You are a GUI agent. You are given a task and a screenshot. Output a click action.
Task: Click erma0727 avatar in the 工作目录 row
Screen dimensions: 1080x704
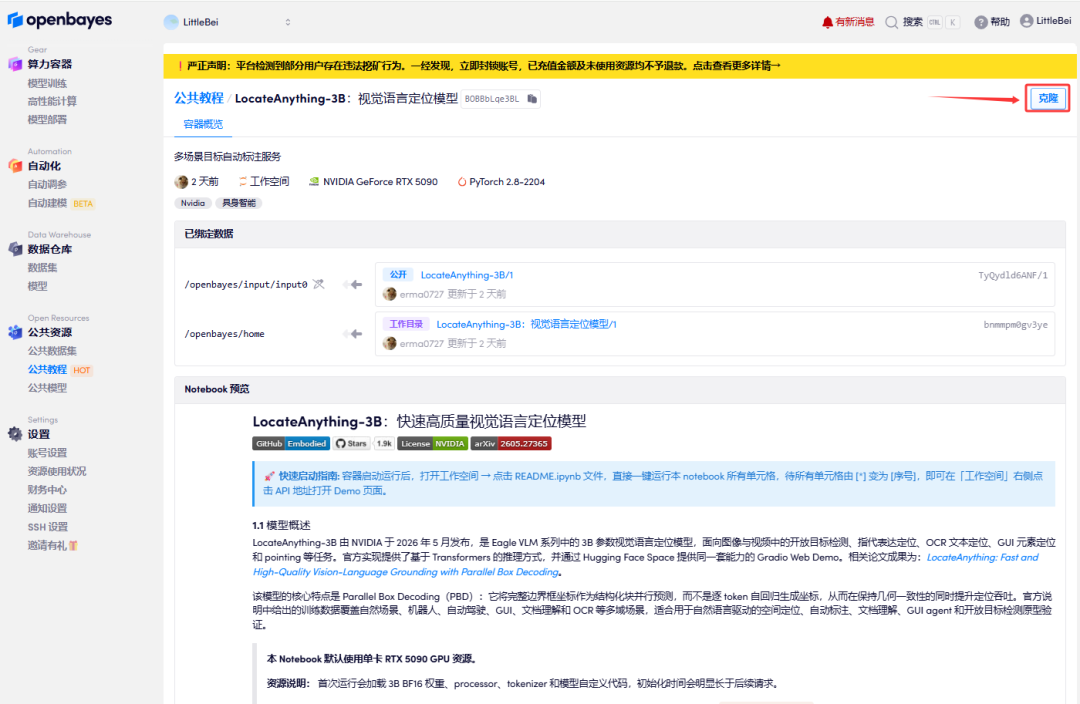point(389,343)
